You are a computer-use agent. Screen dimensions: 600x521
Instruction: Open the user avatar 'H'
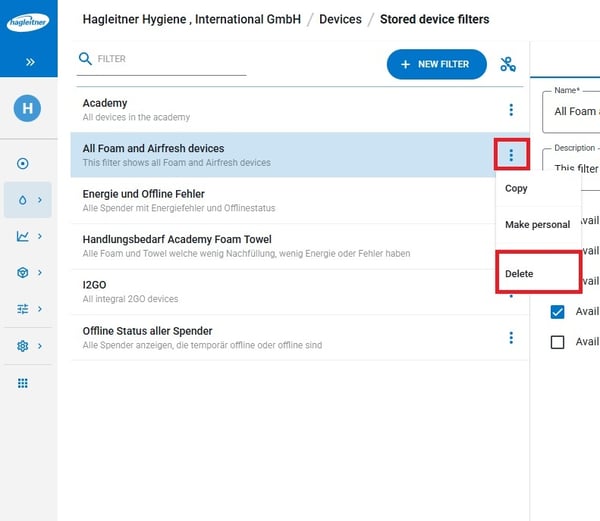(x=28, y=109)
